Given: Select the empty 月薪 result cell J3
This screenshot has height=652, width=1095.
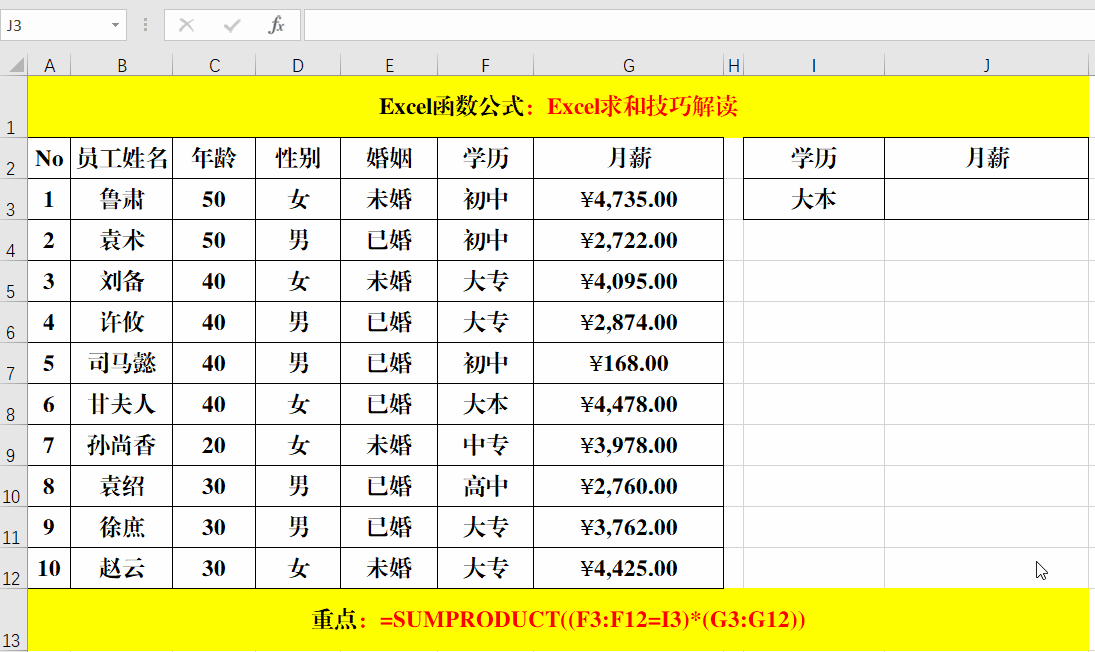Looking at the screenshot, I should click(986, 198).
